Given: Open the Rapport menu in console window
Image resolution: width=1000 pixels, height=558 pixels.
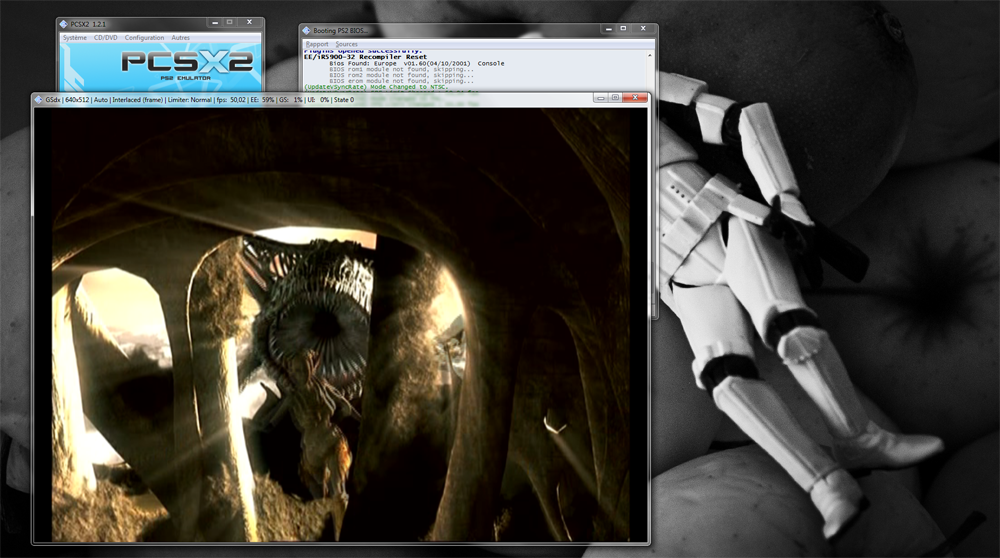Looking at the screenshot, I should point(317,44).
